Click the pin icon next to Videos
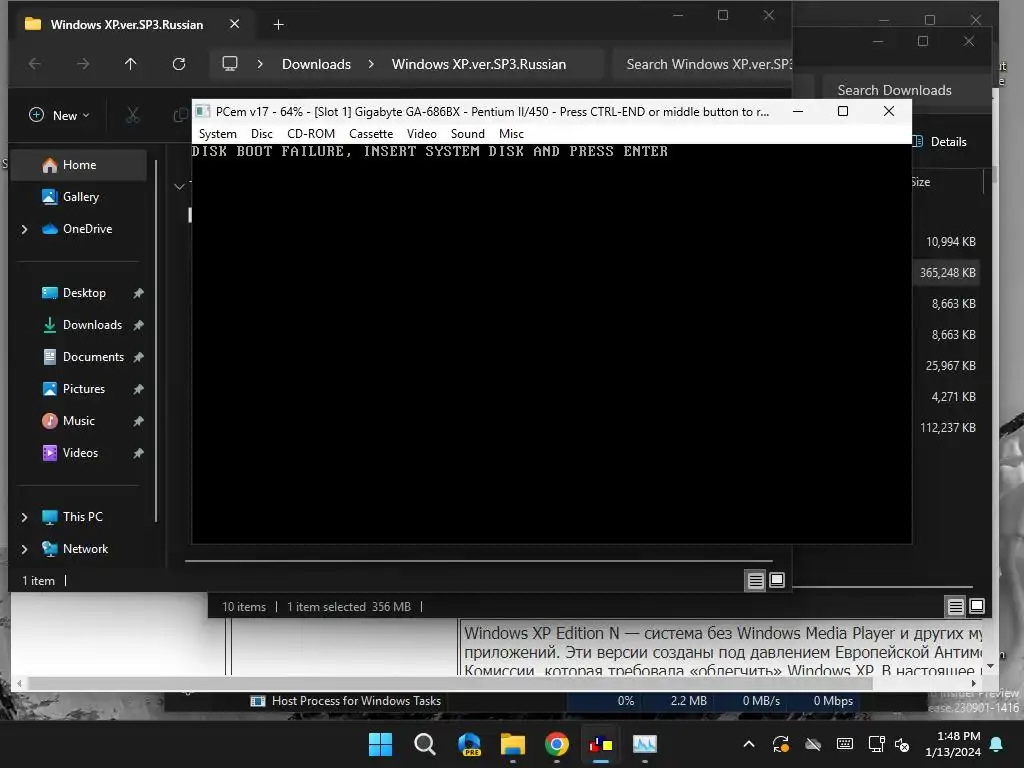 point(138,453)
